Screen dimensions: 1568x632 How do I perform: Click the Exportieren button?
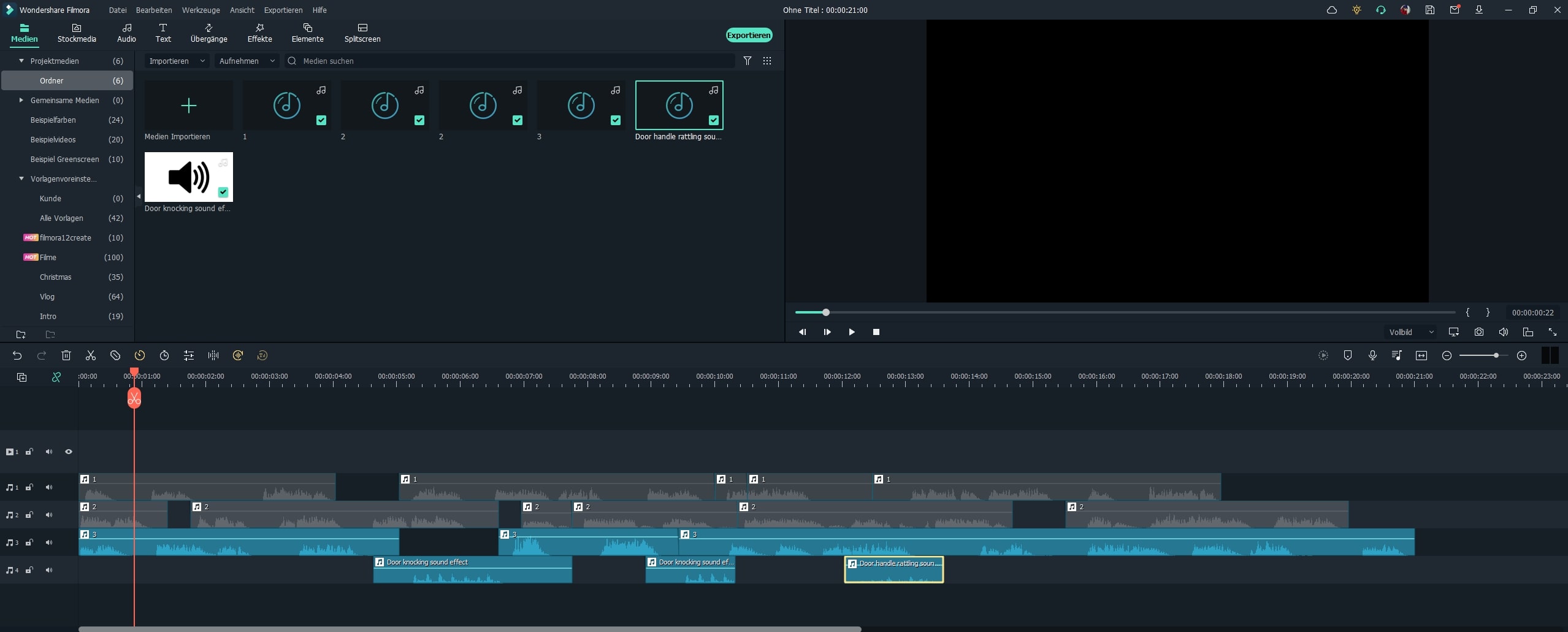[749, 35]
